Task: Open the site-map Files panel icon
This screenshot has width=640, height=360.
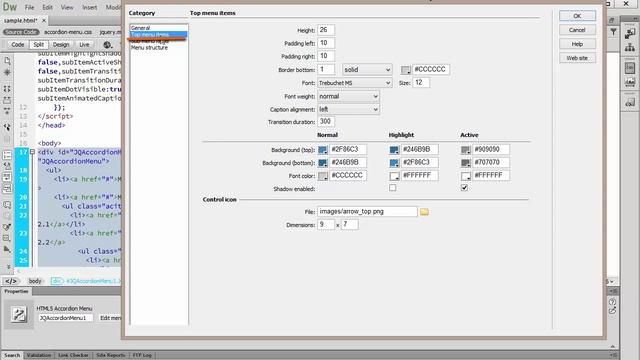Action: [x=630, y=47]
